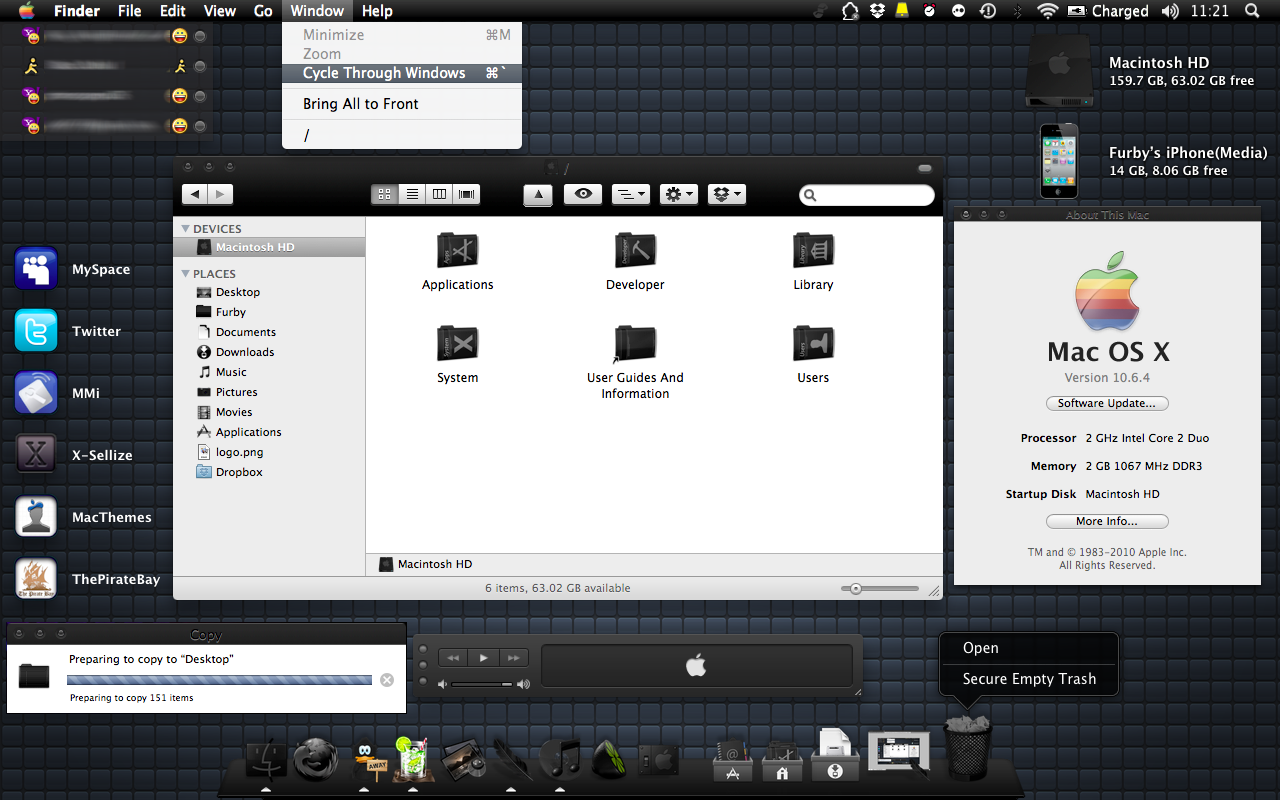This screenshot has height=800, width=1280.
Task: Open the Go menu
Action: (263, 11)
